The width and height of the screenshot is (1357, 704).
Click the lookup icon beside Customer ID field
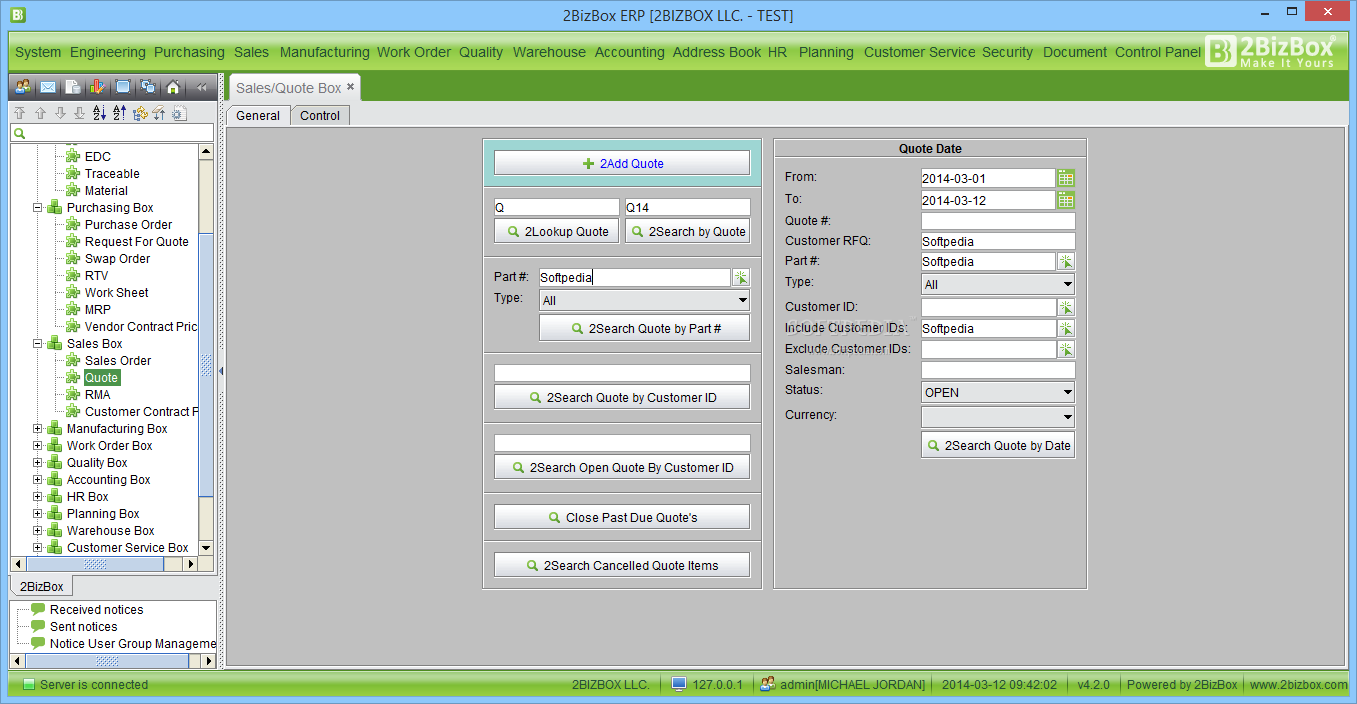click(1066, 308)
